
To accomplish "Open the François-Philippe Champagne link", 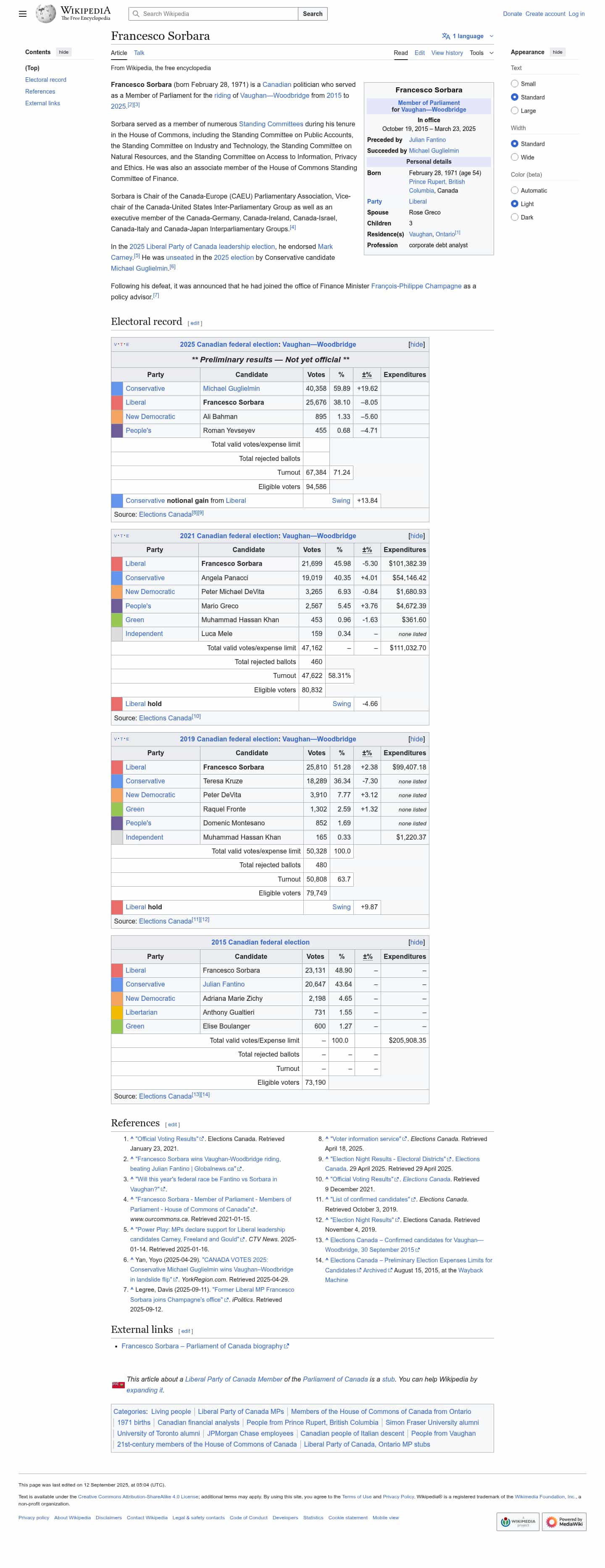I will [416, 286].
